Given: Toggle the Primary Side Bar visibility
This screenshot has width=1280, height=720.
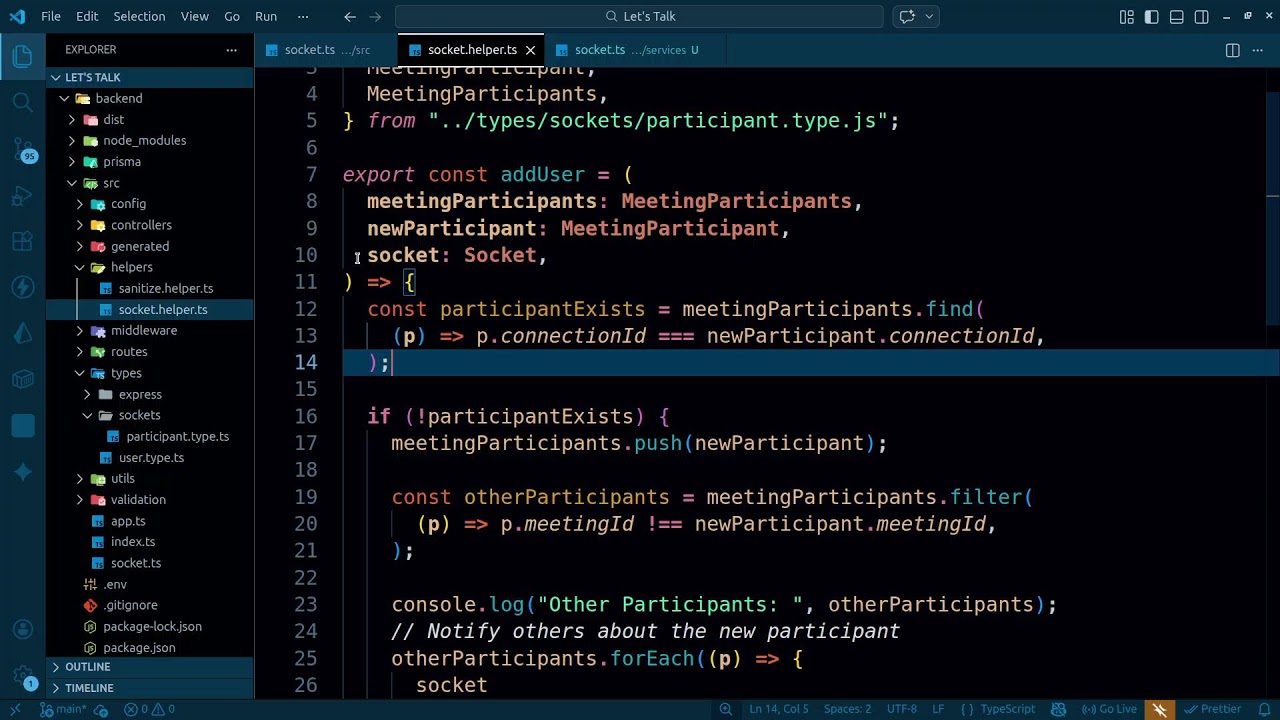Looking at the screenshot, I should 1152,16.
